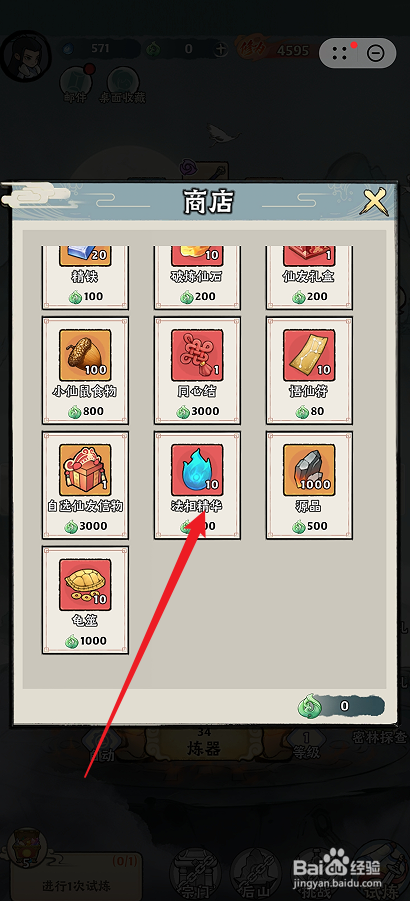Viewport: 410px width, 901px height.
Task: Select the 源晶 ore item
Action: (309, 486)
